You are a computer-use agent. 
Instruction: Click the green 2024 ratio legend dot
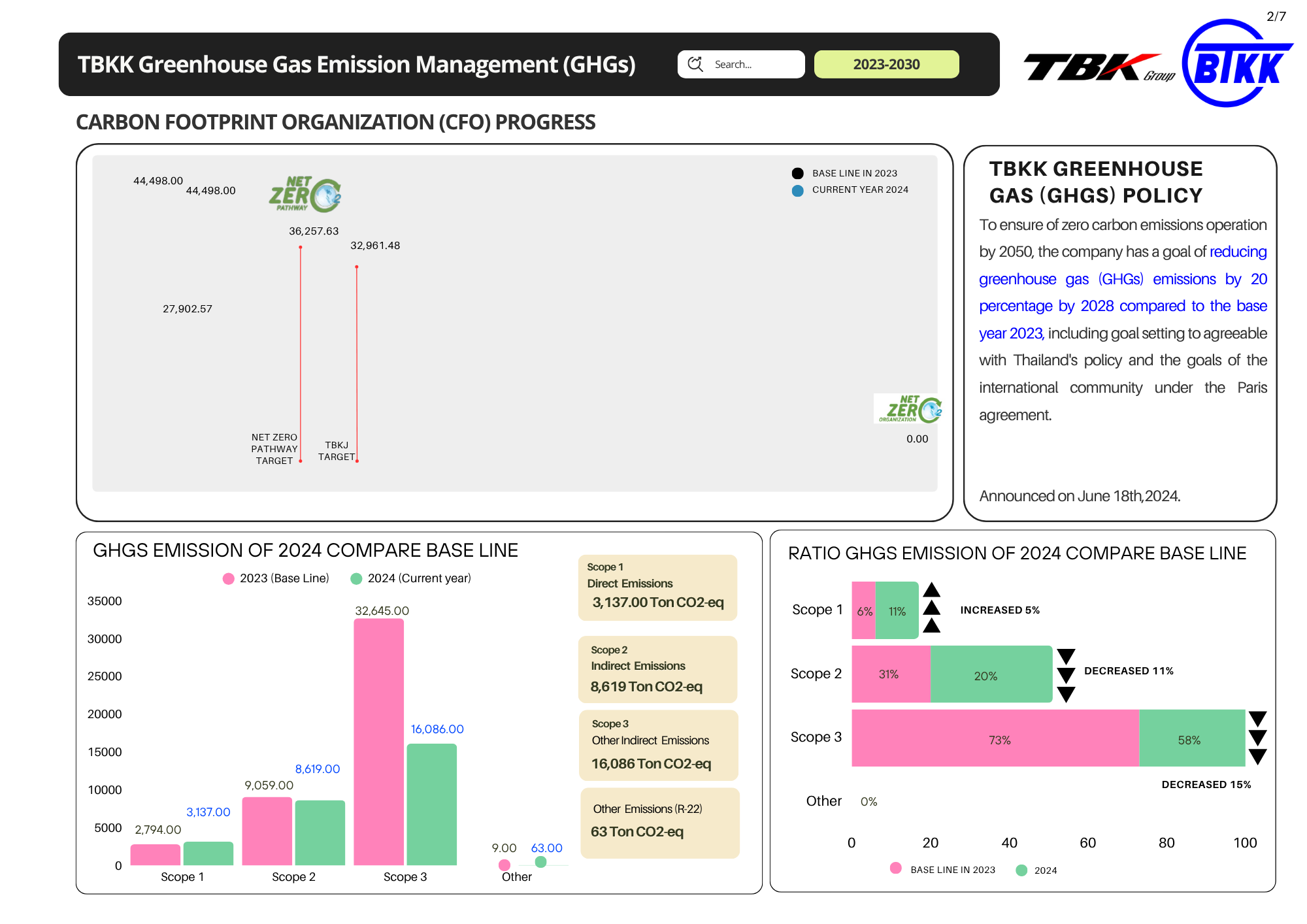point(1021,870)
